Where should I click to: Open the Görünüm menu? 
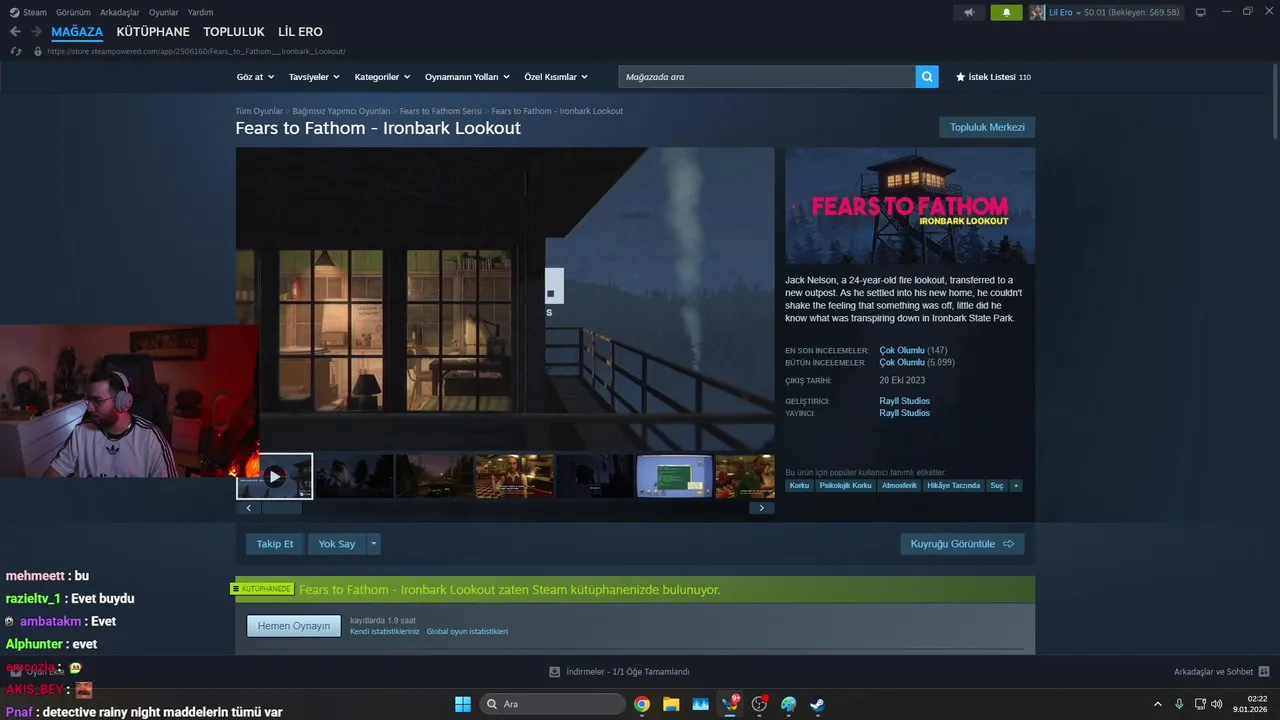pos(73,12)
